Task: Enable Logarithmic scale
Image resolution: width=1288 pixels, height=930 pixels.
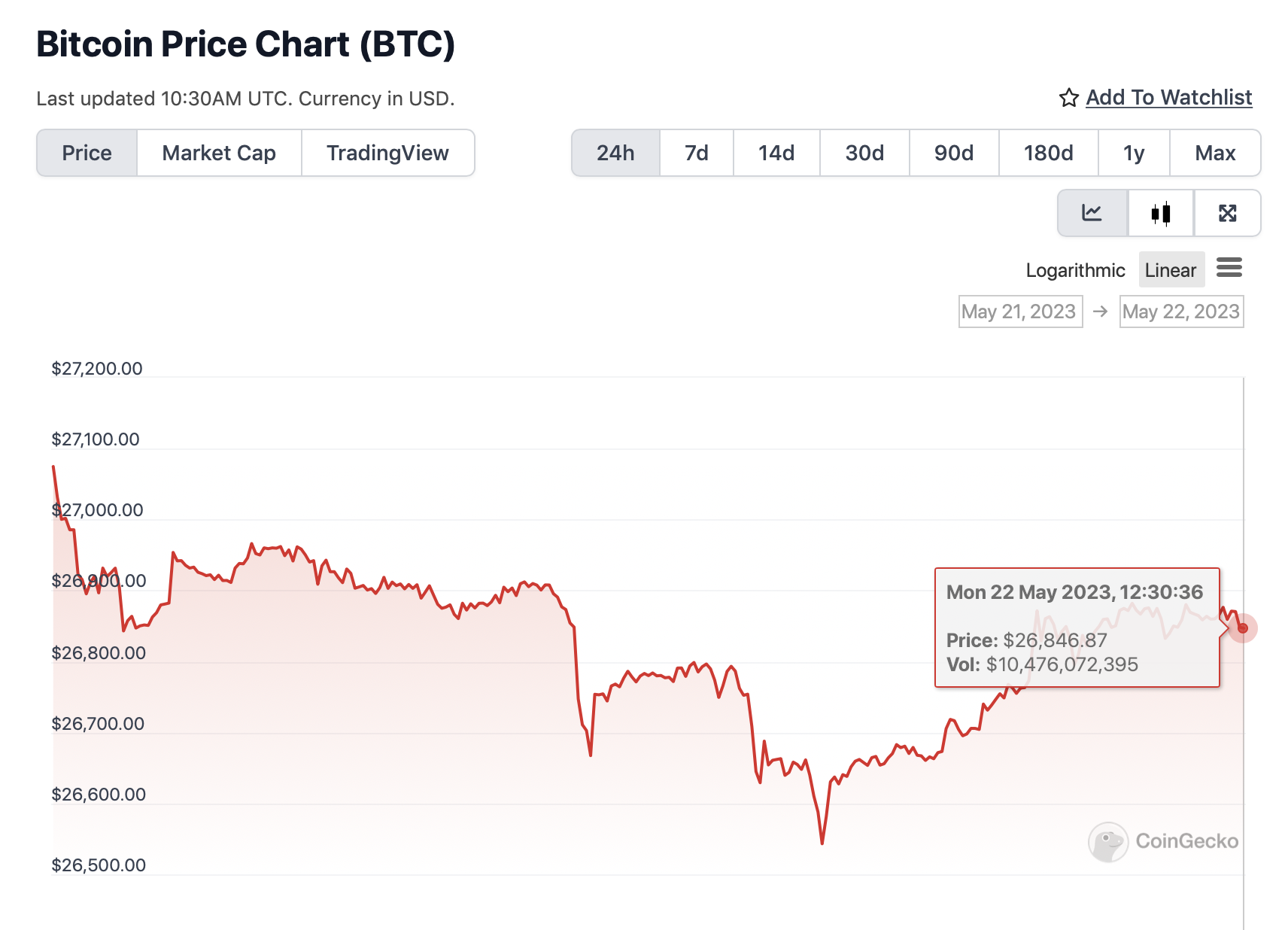Action: [x=1074, y=270]
